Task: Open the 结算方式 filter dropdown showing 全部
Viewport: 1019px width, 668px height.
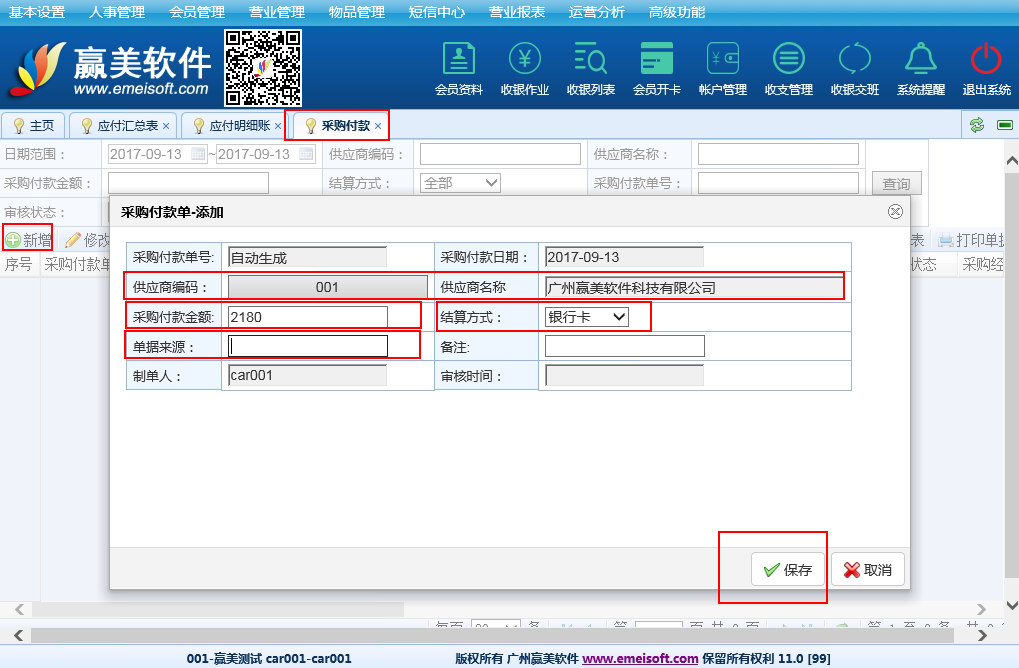Action: pos(461,183)
